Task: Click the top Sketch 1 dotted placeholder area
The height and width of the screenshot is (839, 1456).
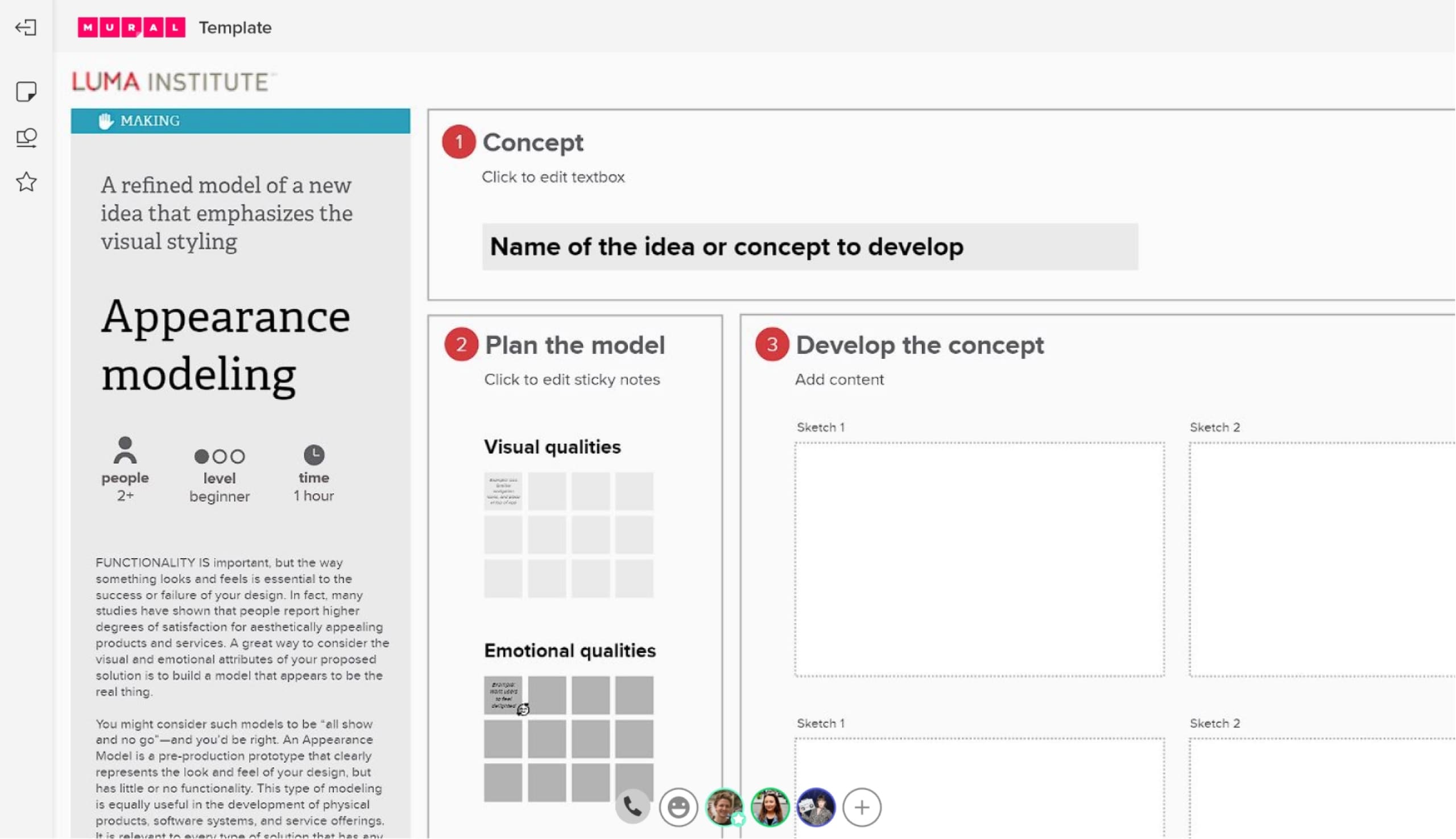Action: (x=979, y=559)
